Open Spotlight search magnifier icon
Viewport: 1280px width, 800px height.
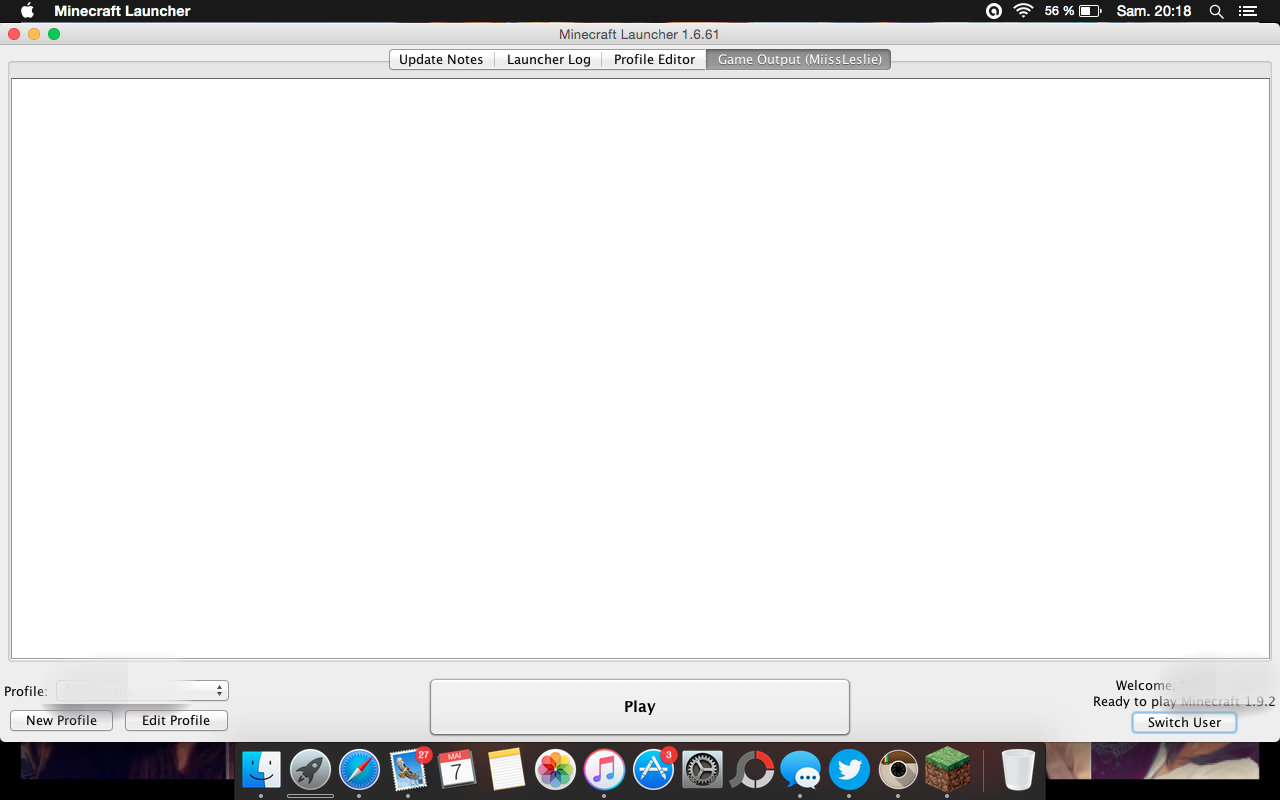[1216, 11]
